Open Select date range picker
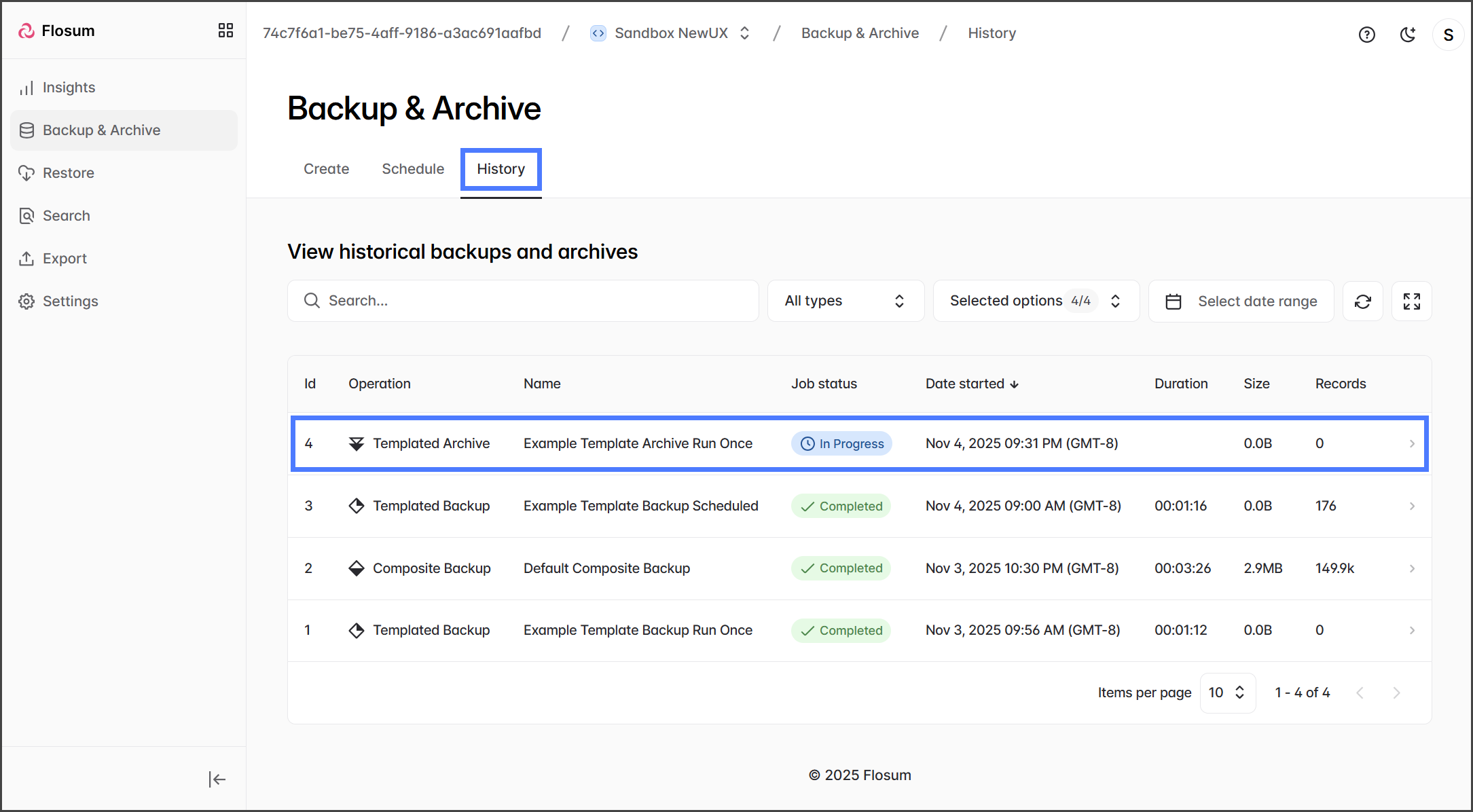 (1241, 301)
